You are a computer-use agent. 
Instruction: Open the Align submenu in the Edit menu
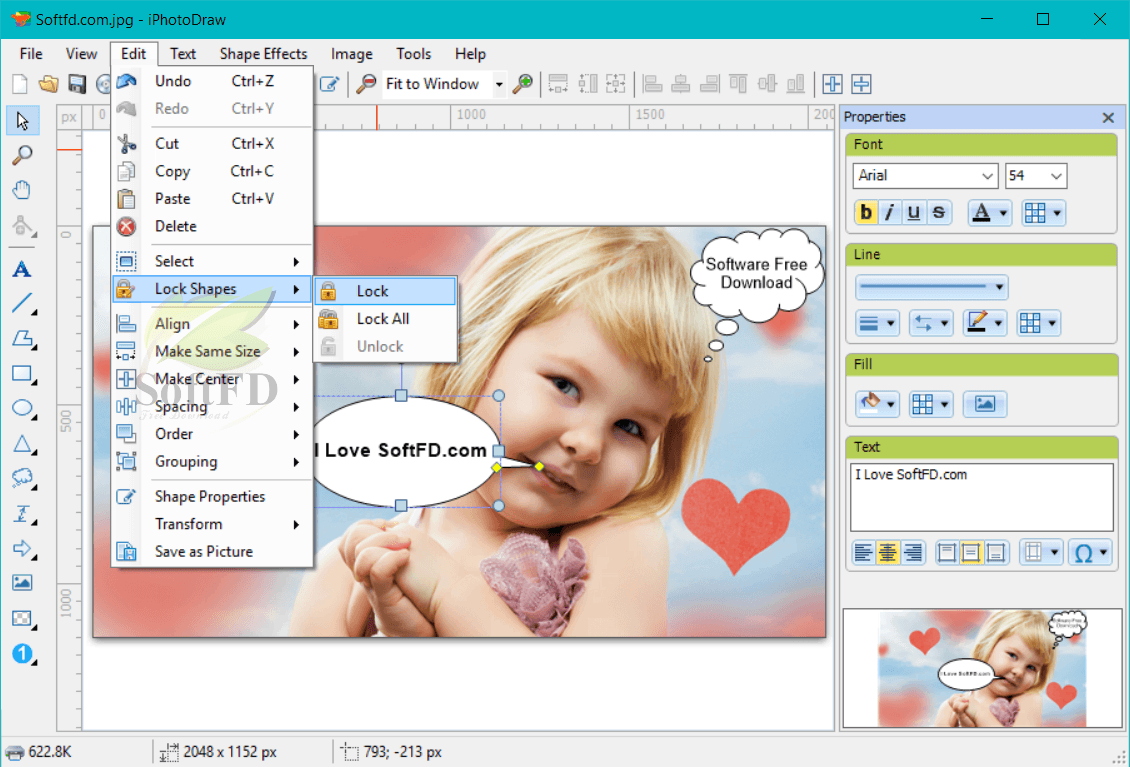(212, 324)
